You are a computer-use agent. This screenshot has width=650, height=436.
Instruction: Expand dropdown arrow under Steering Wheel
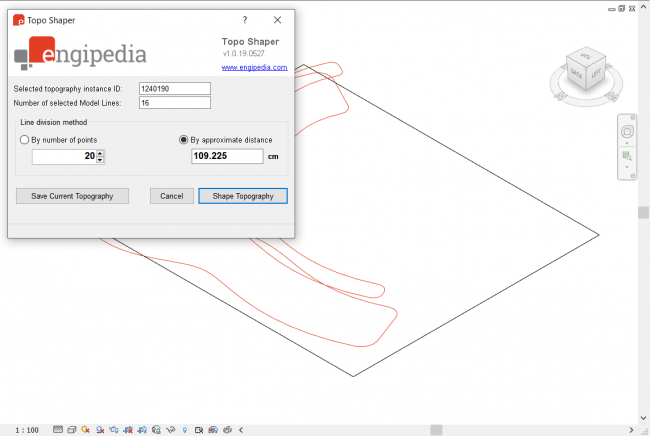627,143
